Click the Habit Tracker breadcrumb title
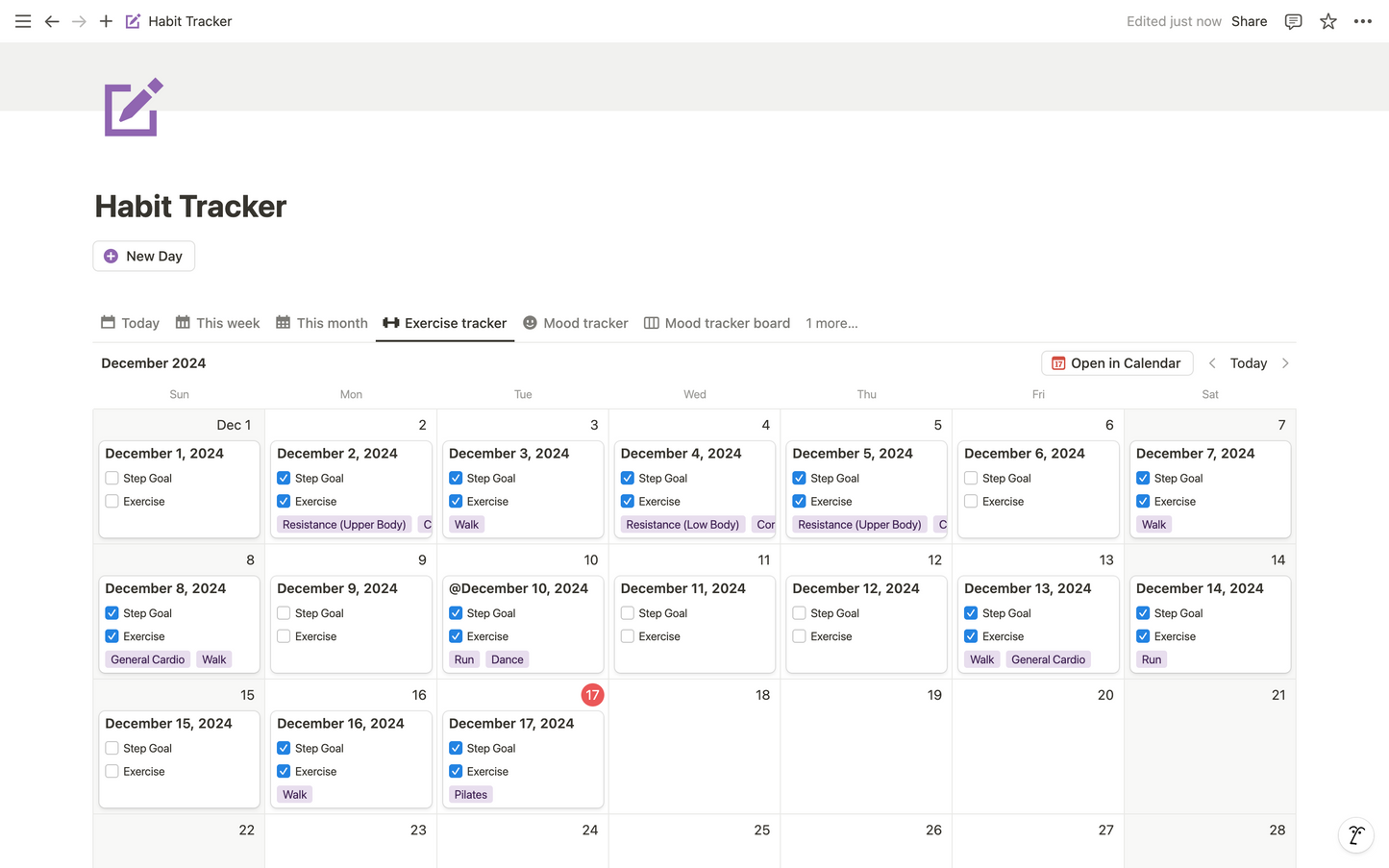This screenshot has height=868, width=1389. pos(190,21)
